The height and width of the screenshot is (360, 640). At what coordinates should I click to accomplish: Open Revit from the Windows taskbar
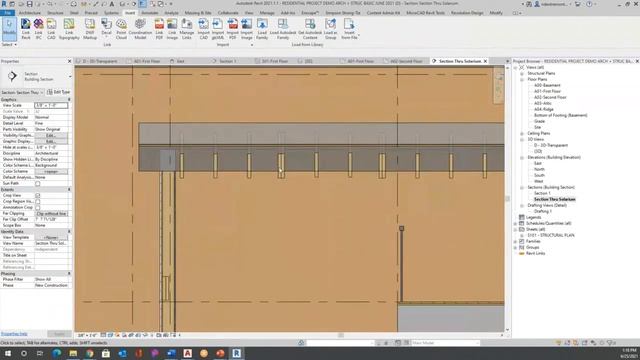pyautogui.click(x=236, y=353)
